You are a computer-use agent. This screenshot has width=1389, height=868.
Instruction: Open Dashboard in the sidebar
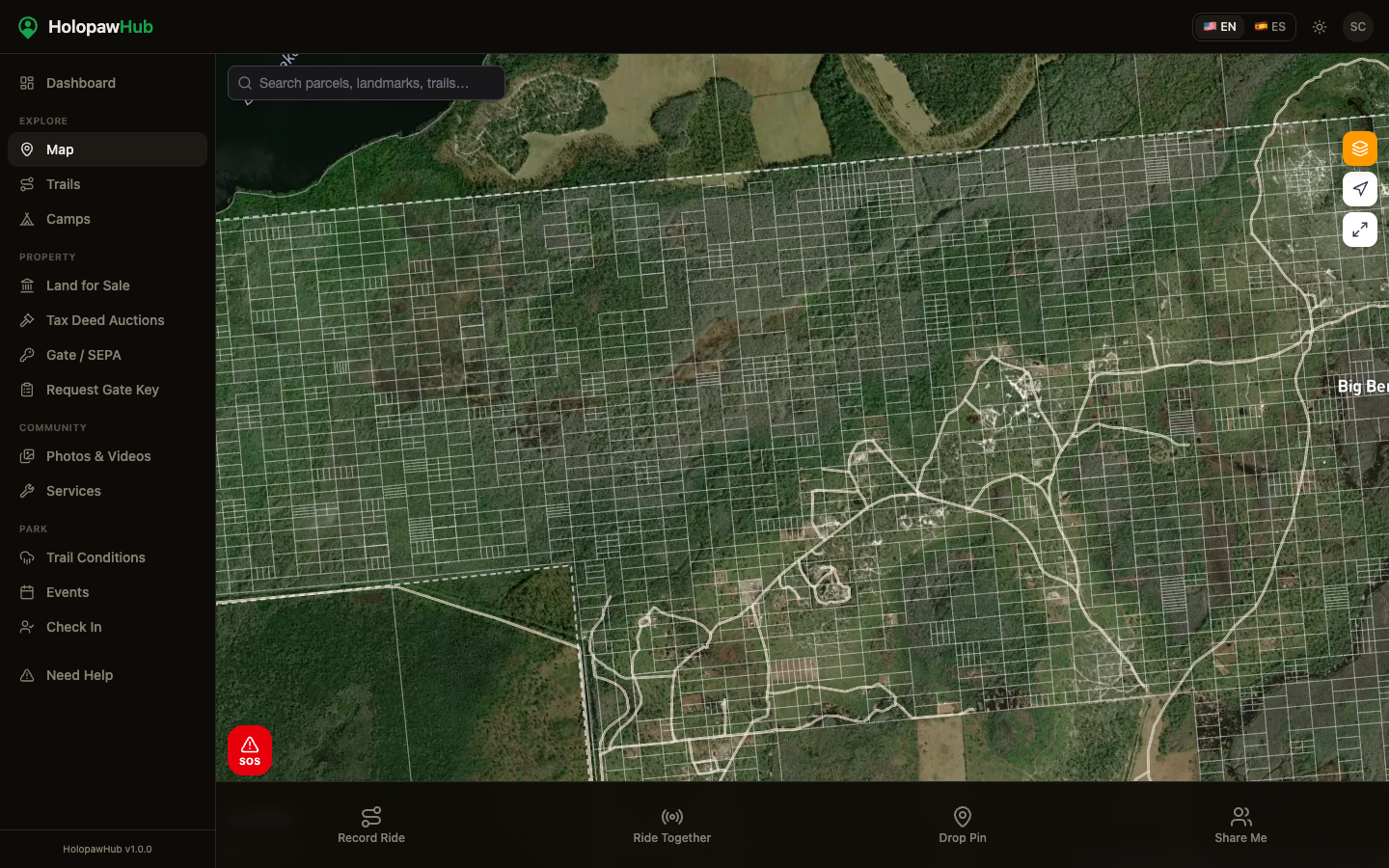click(x=81, y=83)
